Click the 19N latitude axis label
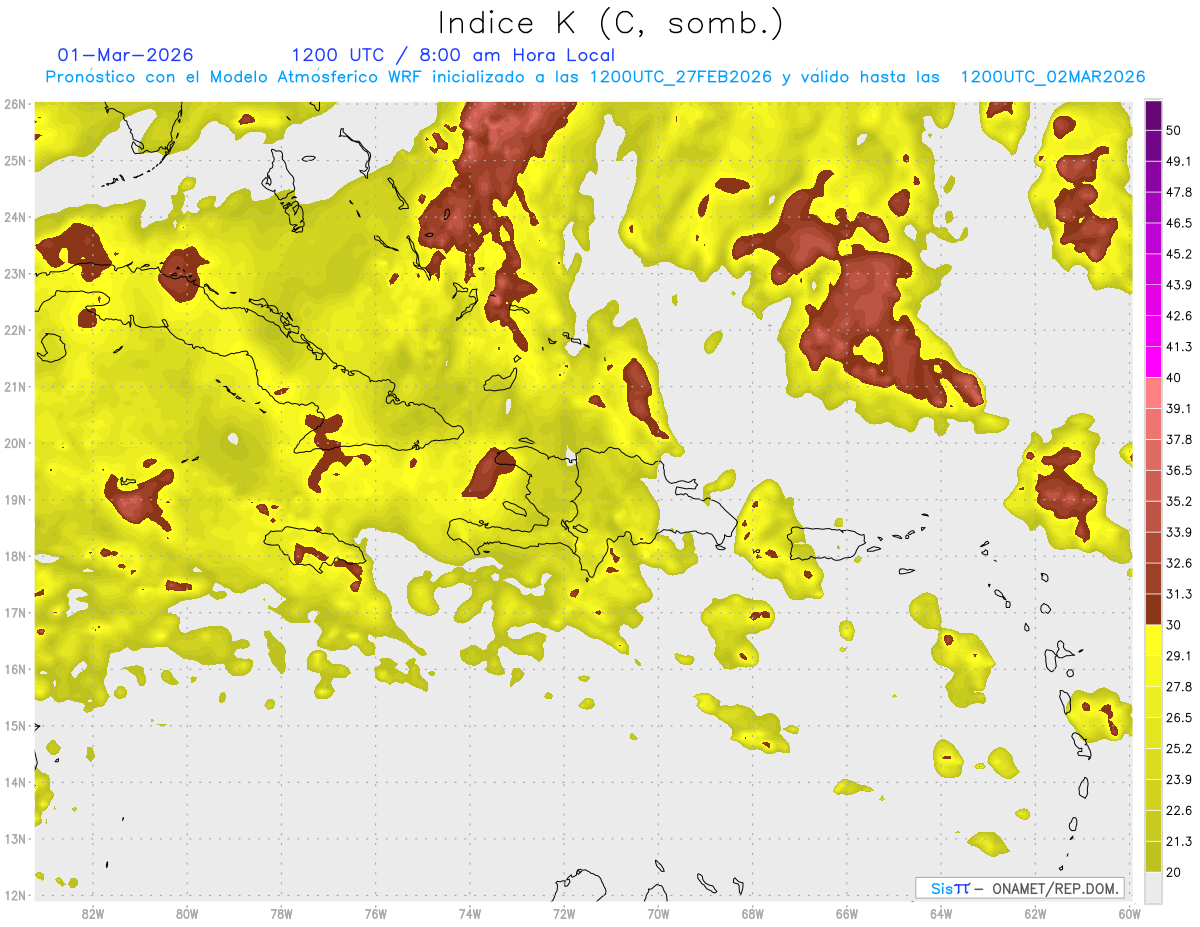Image resolution: width=1200 pixels, height=927 pixels. 15,499
